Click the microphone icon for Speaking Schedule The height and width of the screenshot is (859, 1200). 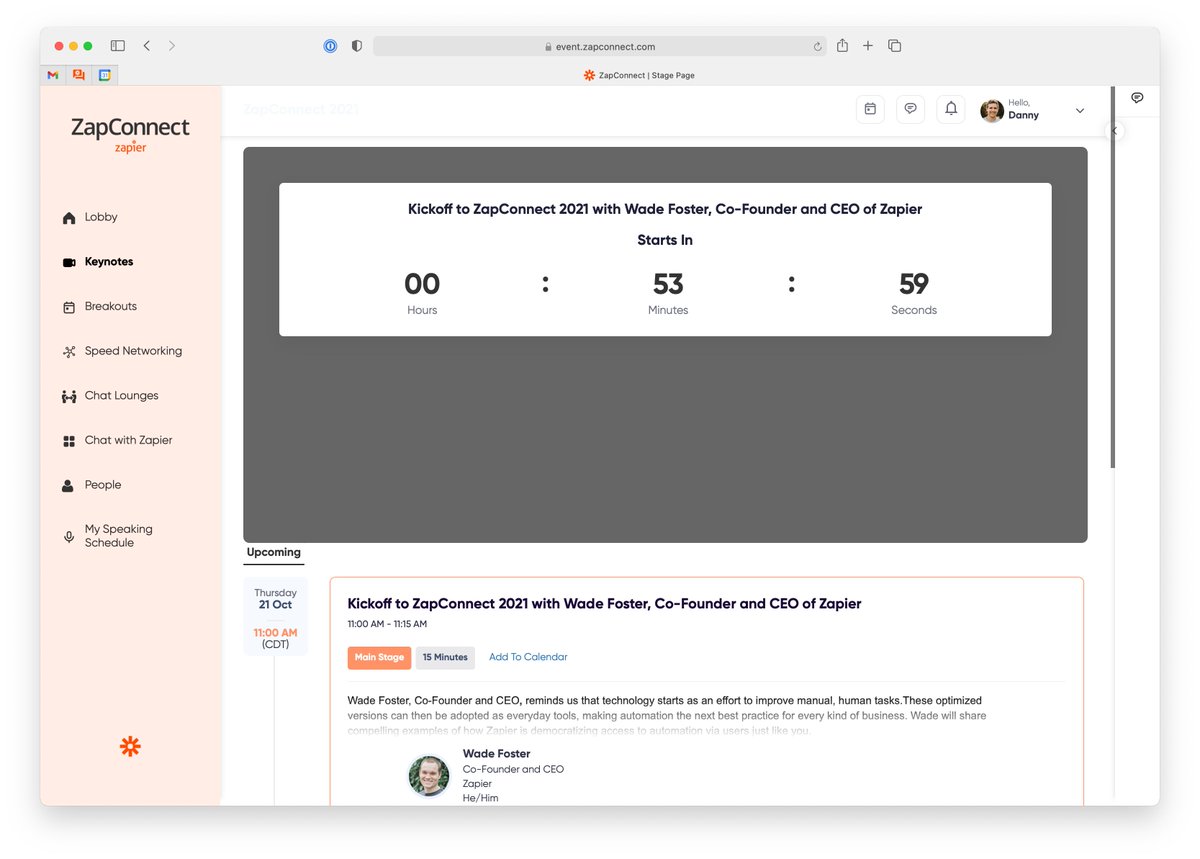(x=69, y=537)
